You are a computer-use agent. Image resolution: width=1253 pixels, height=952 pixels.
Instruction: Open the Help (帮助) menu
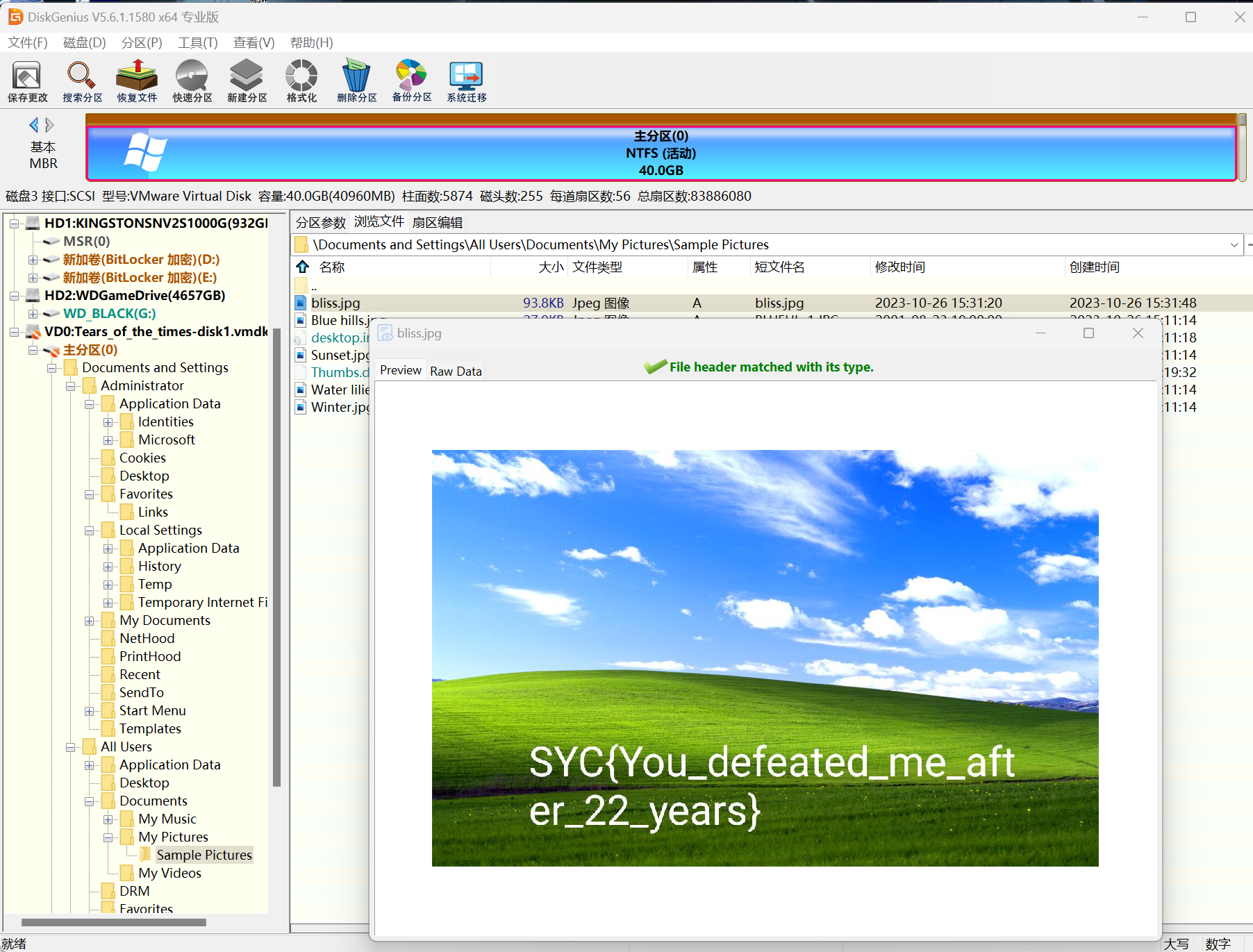(311, 42)
